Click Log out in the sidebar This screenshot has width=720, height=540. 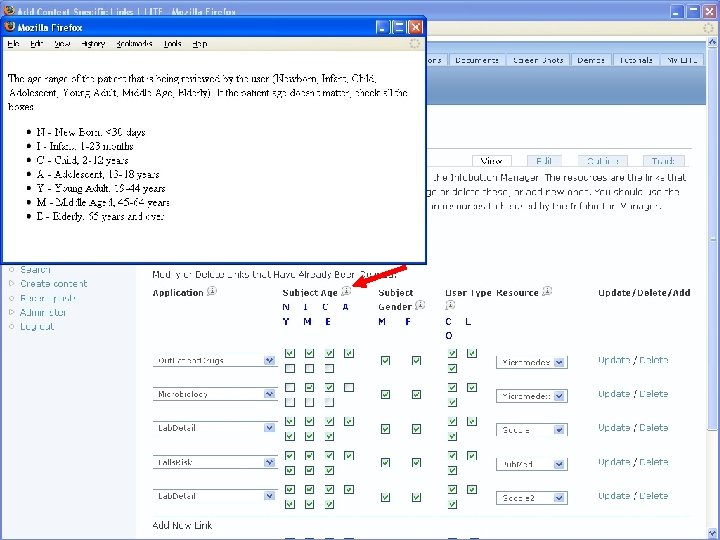point(37,326)
